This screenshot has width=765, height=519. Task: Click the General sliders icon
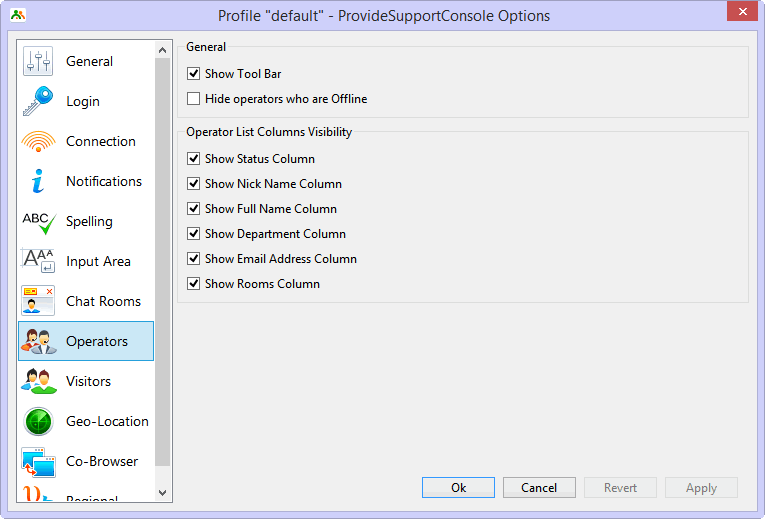pos(38,61)
